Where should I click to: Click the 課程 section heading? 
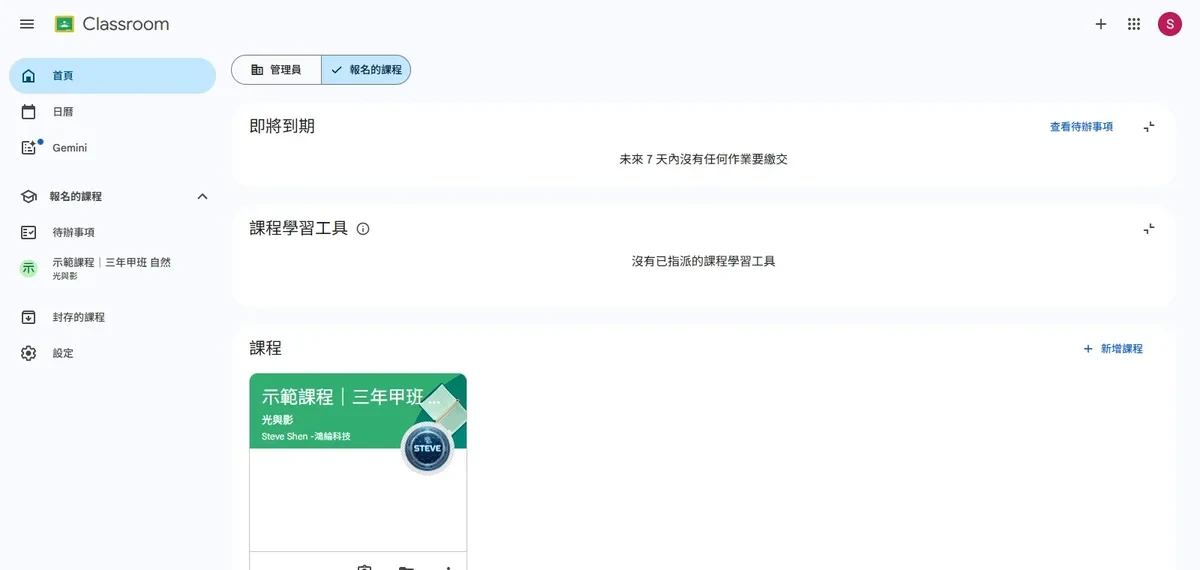pyautogui.click(x=266, y=348)
